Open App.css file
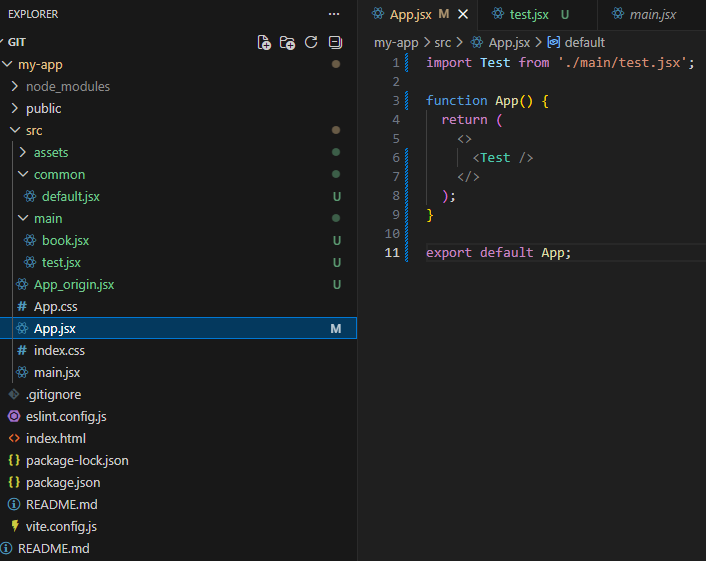Viewport: 706px width, 561px height. click(55, 307)
